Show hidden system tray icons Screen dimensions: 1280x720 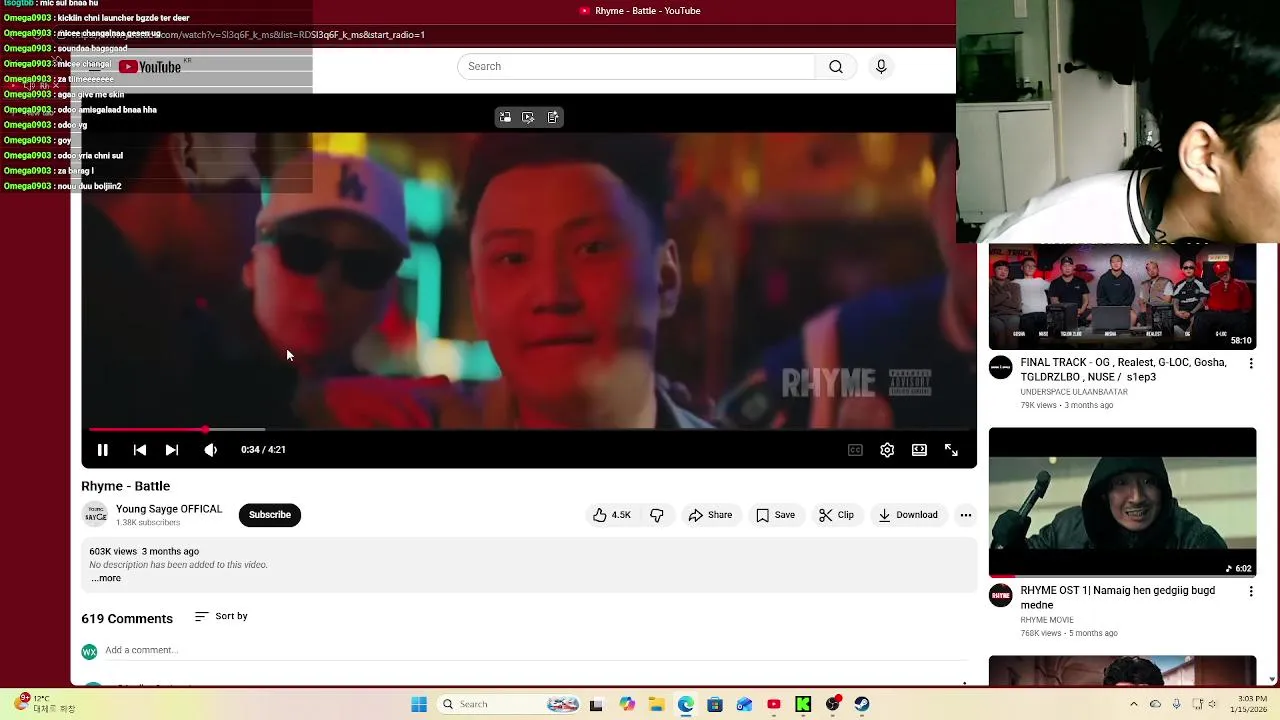click(x=1134, y=704)
